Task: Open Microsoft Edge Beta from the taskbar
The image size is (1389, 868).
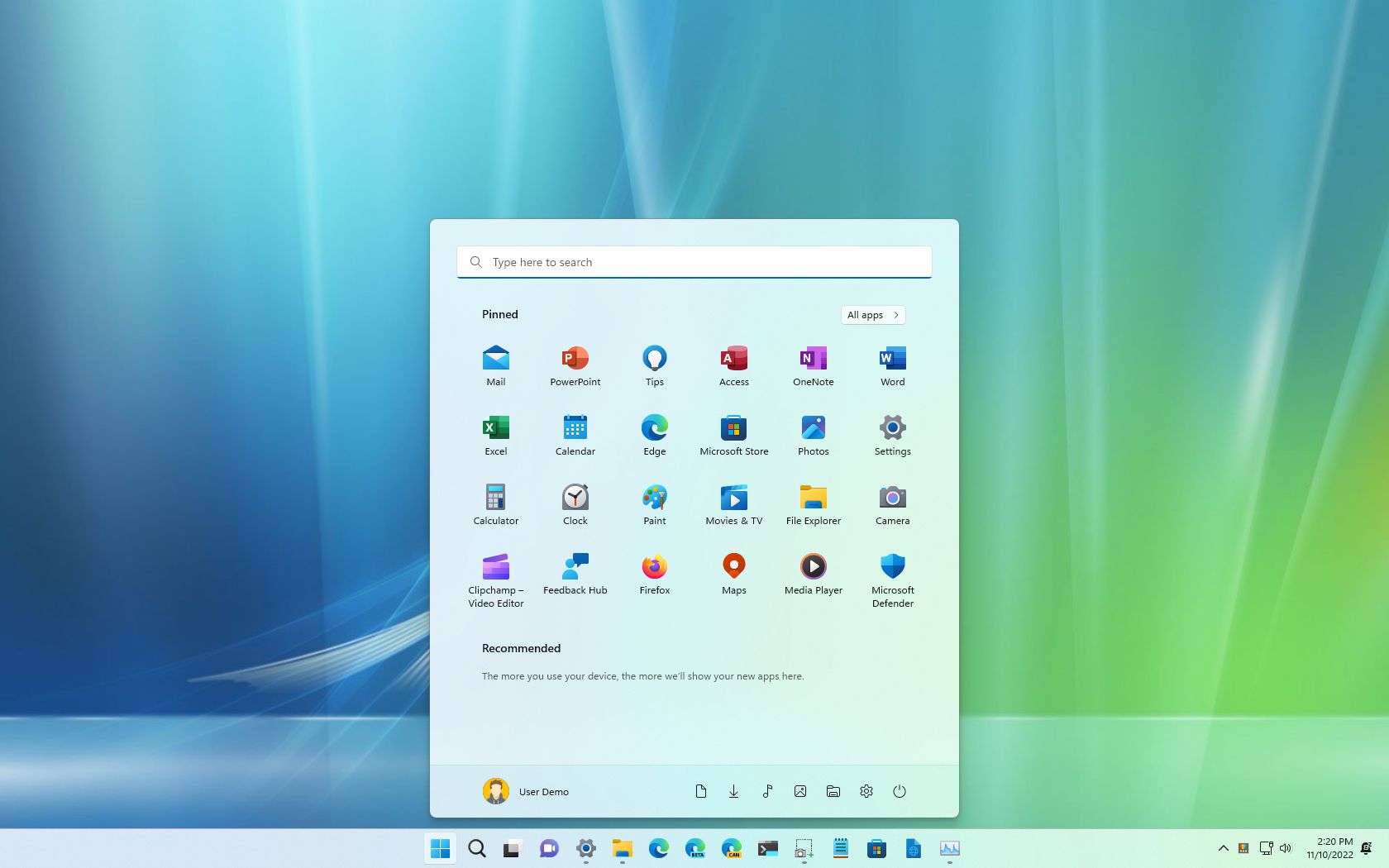Action: coord(695,849)
